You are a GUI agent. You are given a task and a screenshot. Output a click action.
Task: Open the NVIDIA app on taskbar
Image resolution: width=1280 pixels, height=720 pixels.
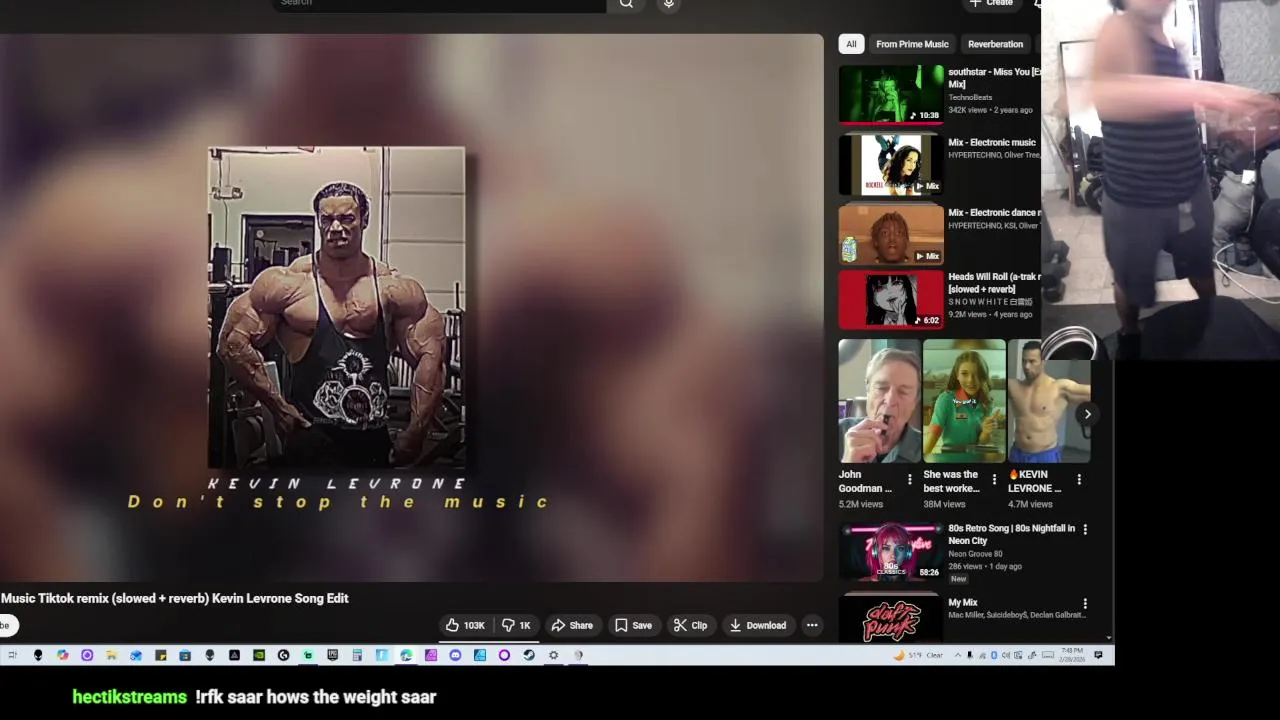(x=259, y=655)
